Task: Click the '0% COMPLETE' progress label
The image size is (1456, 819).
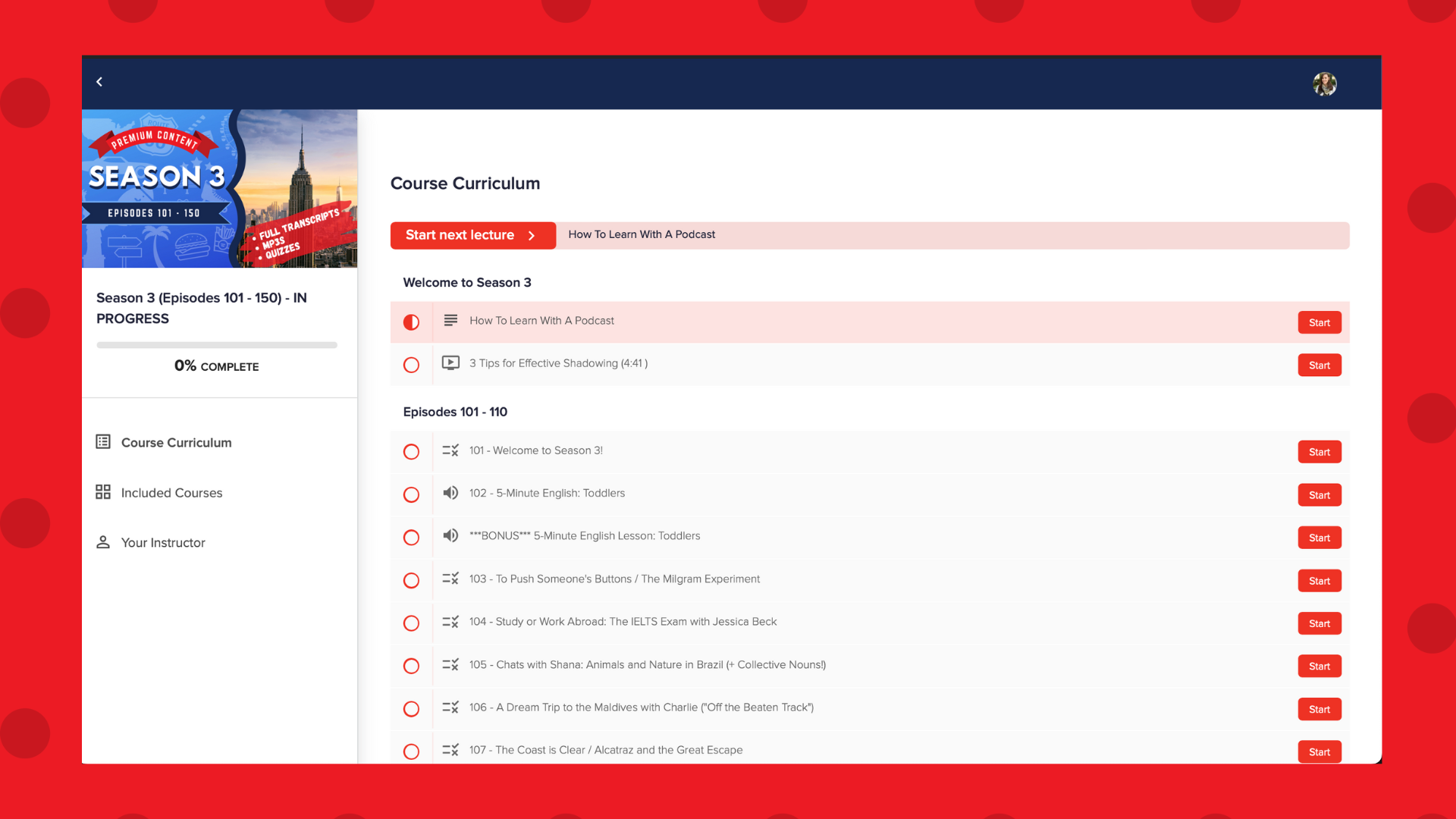Action: click(217, 366)
